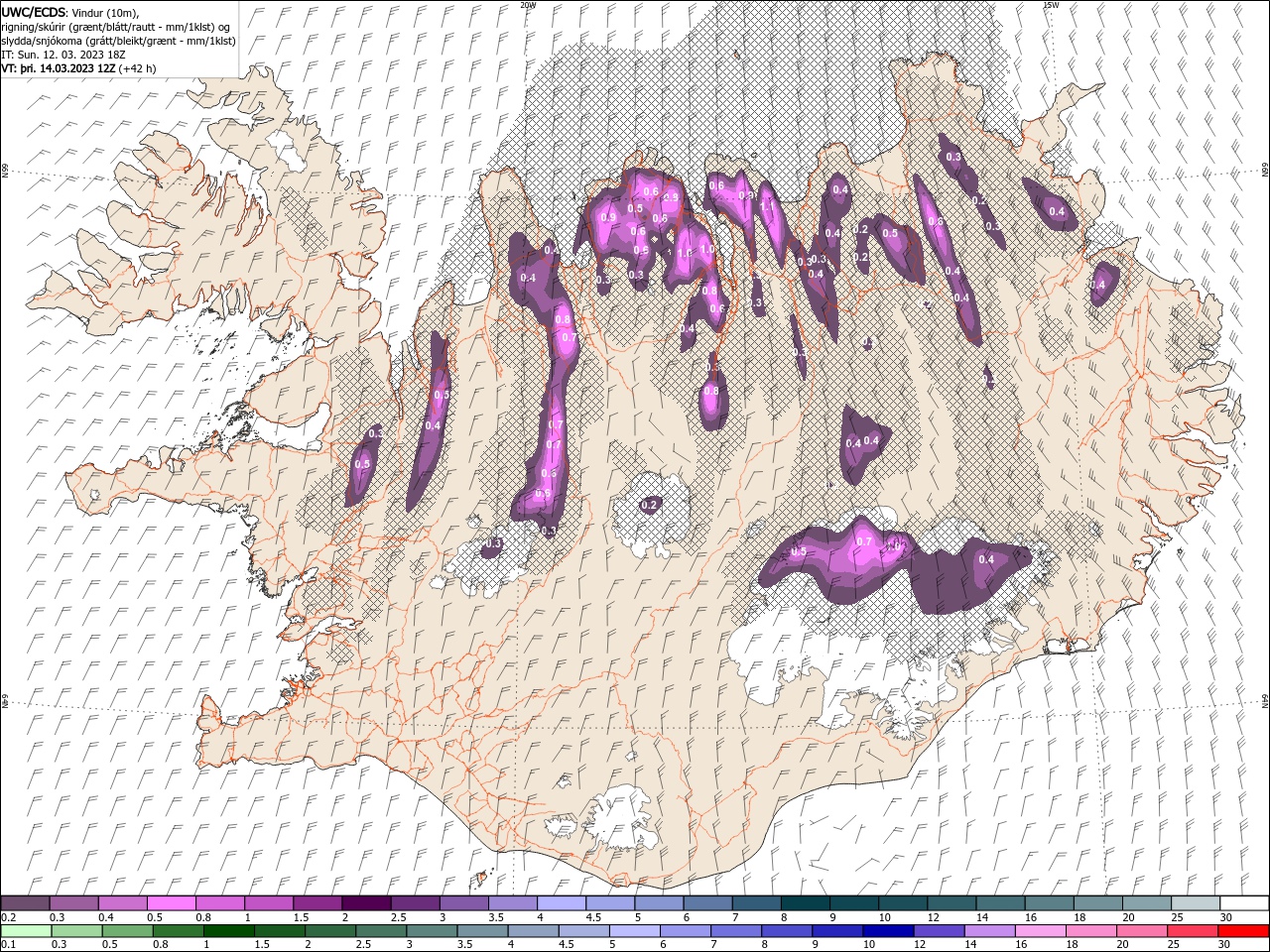Click the '1.5' tick label on upper scale
1270x952 pixels.
pyautogui.click(x=301, y=917)
